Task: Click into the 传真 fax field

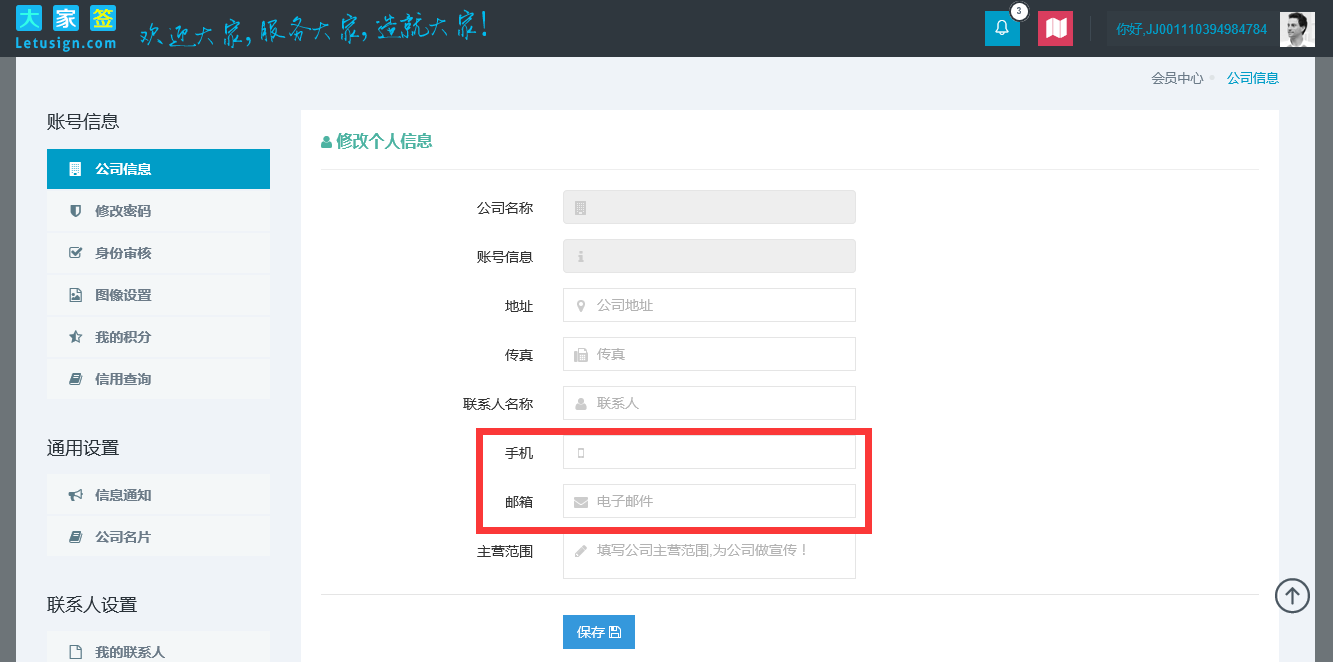Action: click(x=720, y=354)
